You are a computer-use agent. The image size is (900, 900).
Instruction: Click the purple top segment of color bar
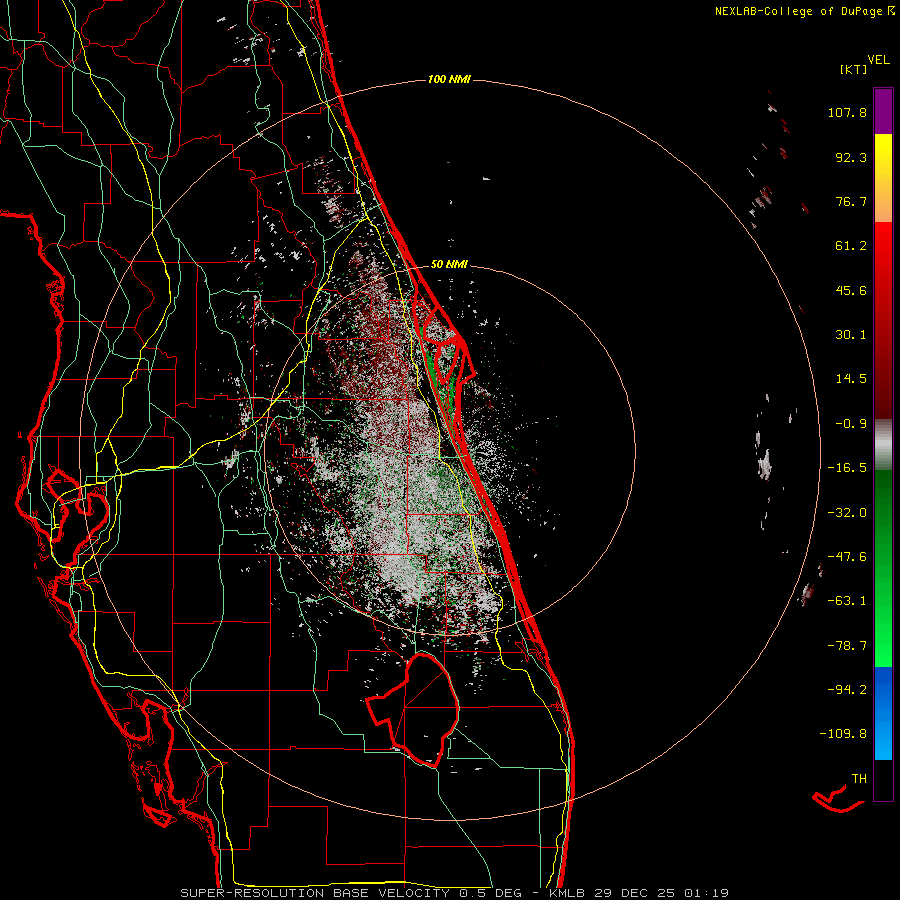883,111
